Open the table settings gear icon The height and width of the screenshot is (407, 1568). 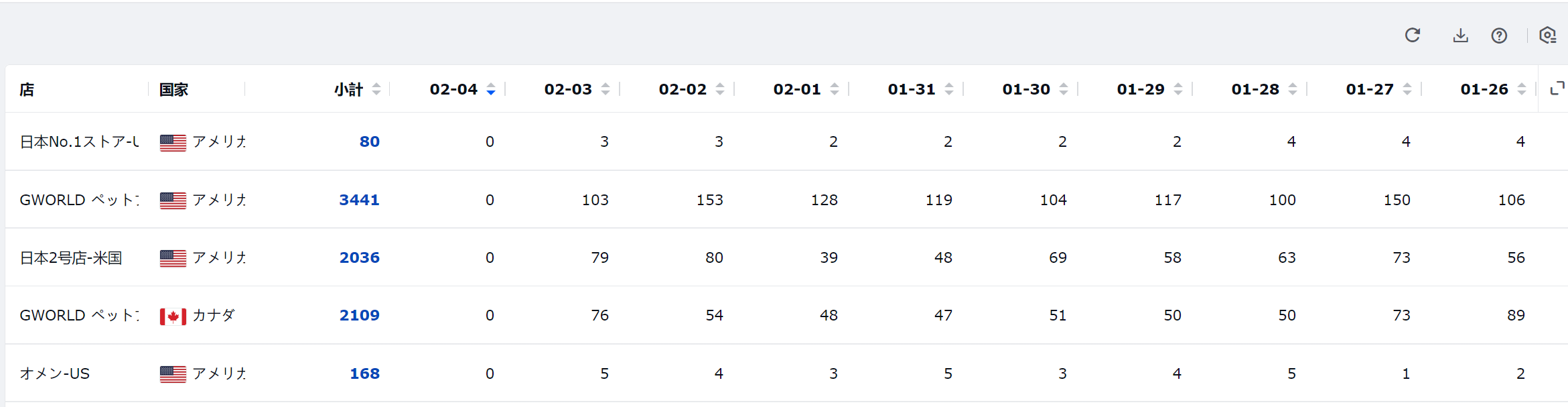pyautogui.click(x=1547, y=36)
